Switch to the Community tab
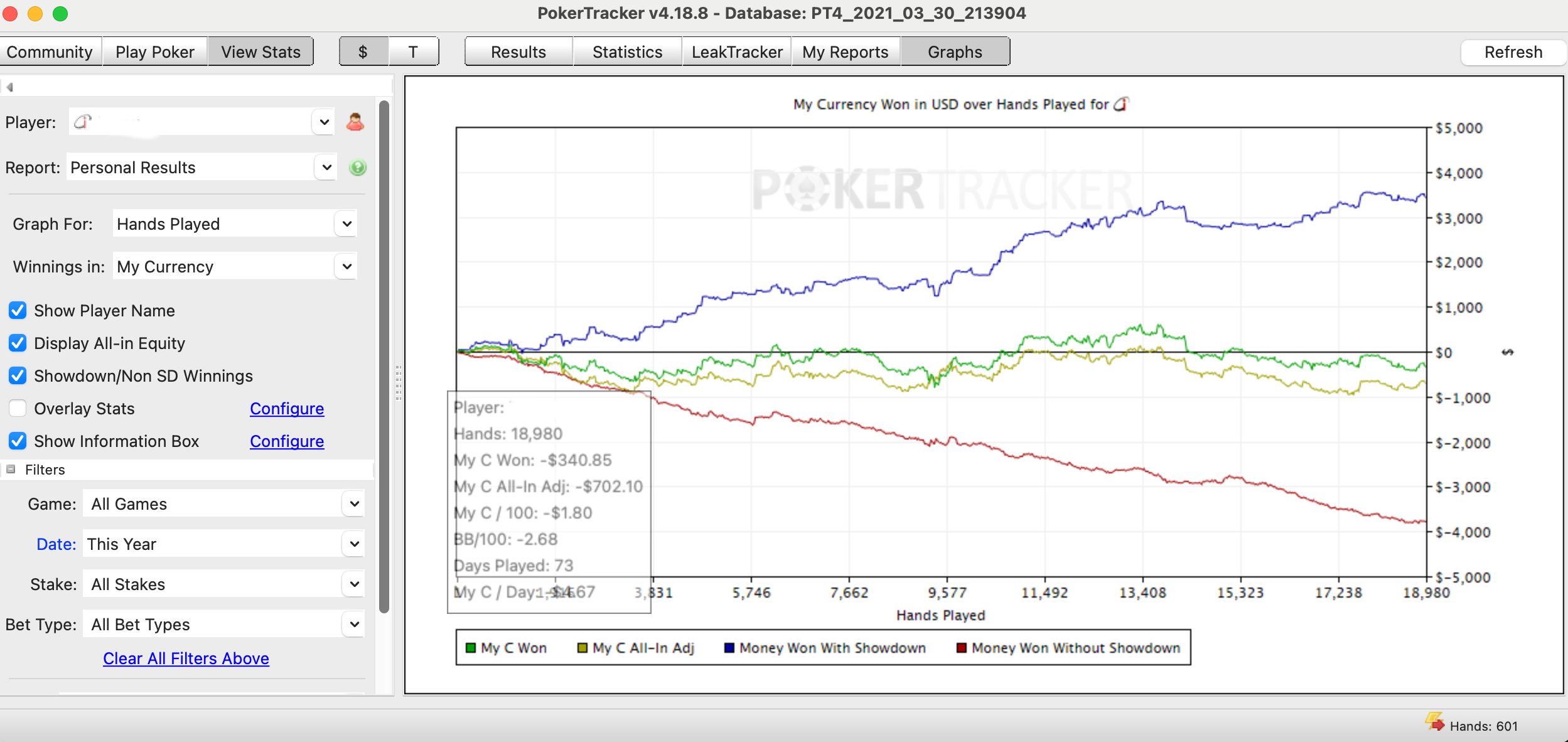Viewport: 1568px width, 742px height. (x=50, y=52)
